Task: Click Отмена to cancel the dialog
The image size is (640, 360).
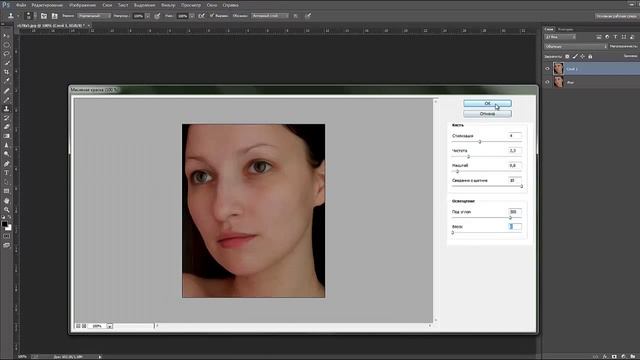Action: (x=487, y=114)
